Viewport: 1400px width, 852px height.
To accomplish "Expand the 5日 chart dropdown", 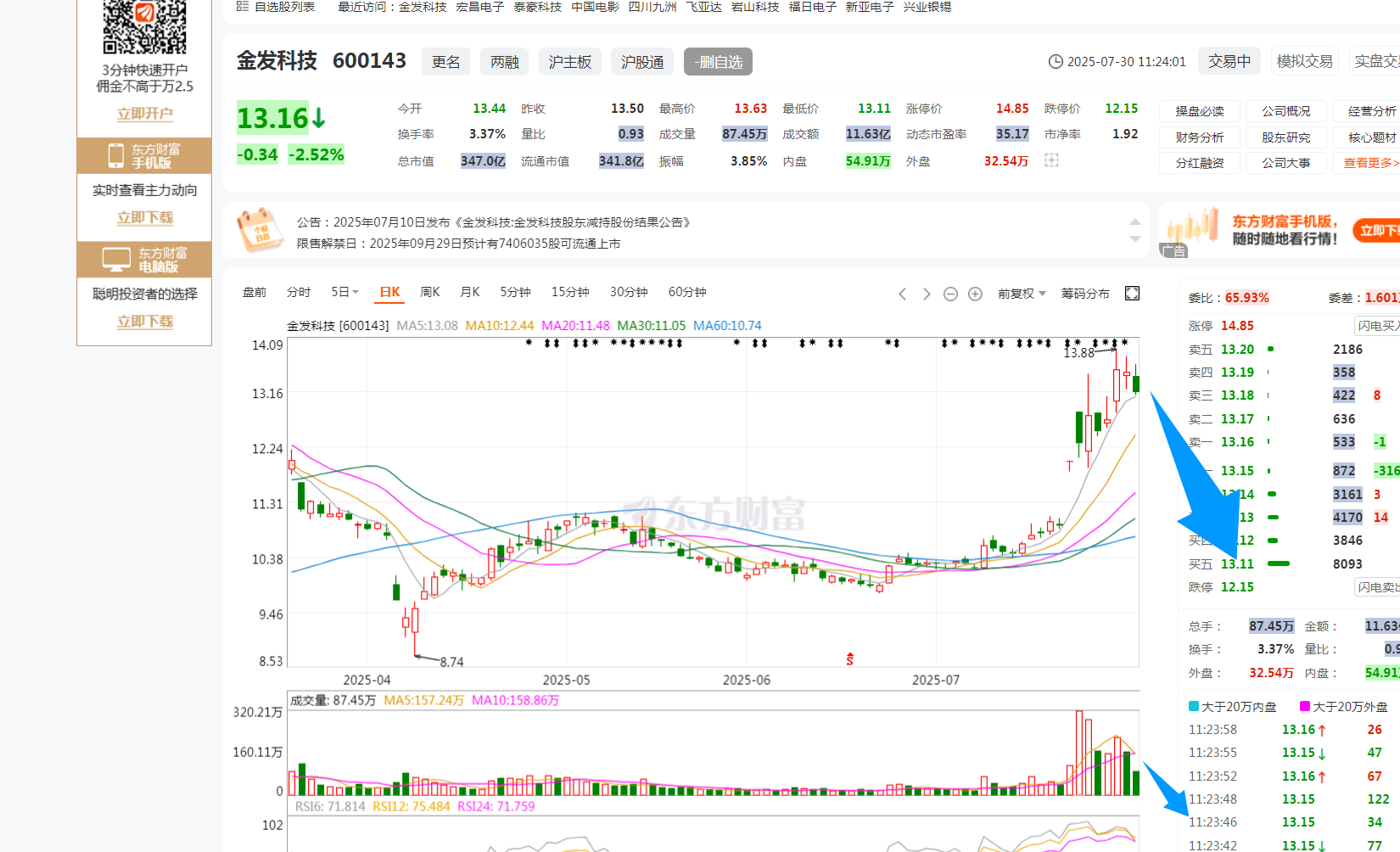I will pos(344,292).
